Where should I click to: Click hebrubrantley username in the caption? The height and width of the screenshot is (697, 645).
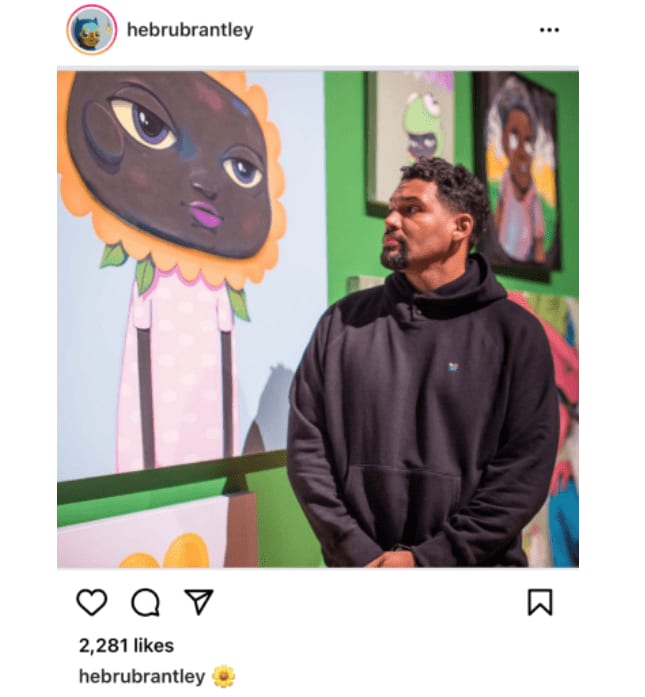[x=142, y=676]
